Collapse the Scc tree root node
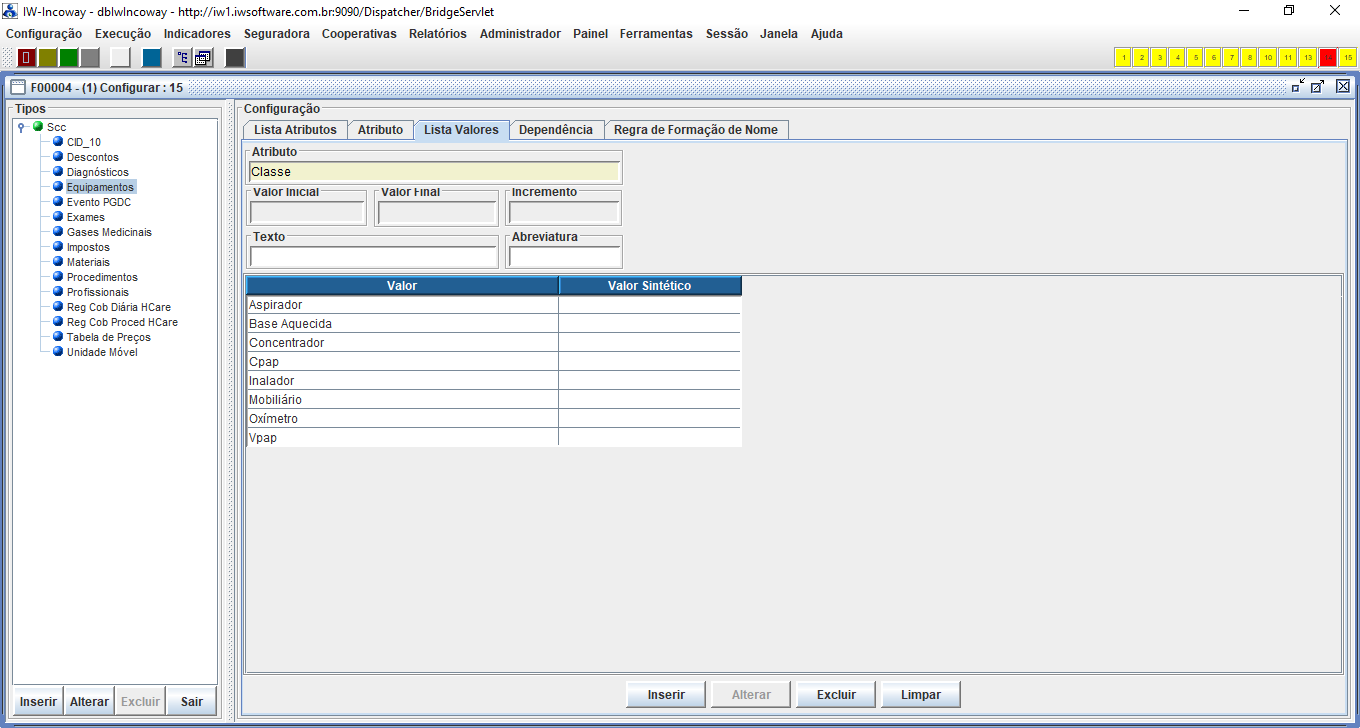 pos(21,127)
